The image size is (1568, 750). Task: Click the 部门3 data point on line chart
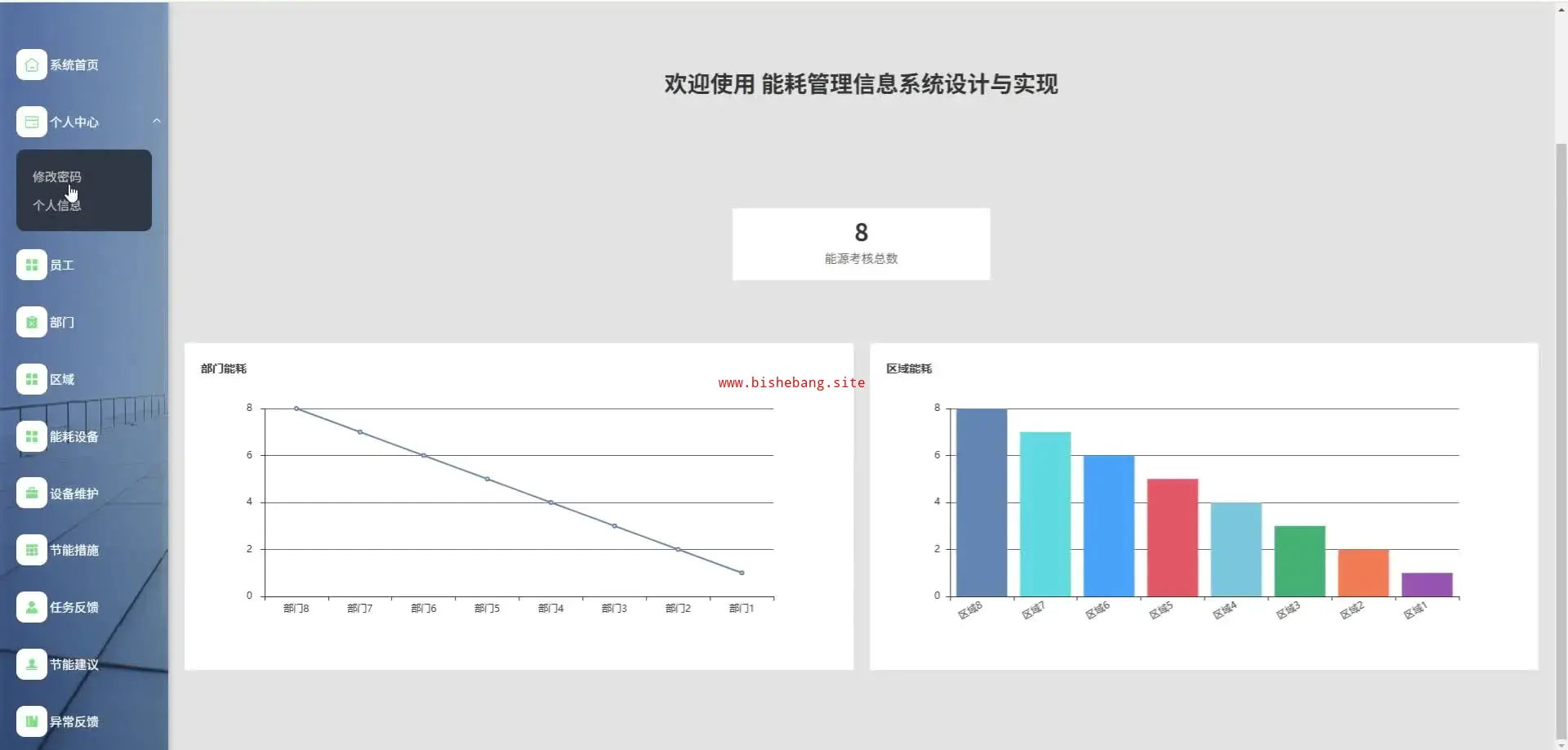pyautogui.click(x=615, y=526)
